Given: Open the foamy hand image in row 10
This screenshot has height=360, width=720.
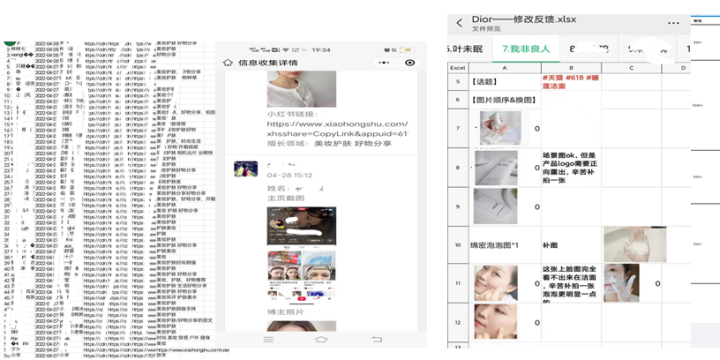Looking at the screenshot, I should [635, 244].
